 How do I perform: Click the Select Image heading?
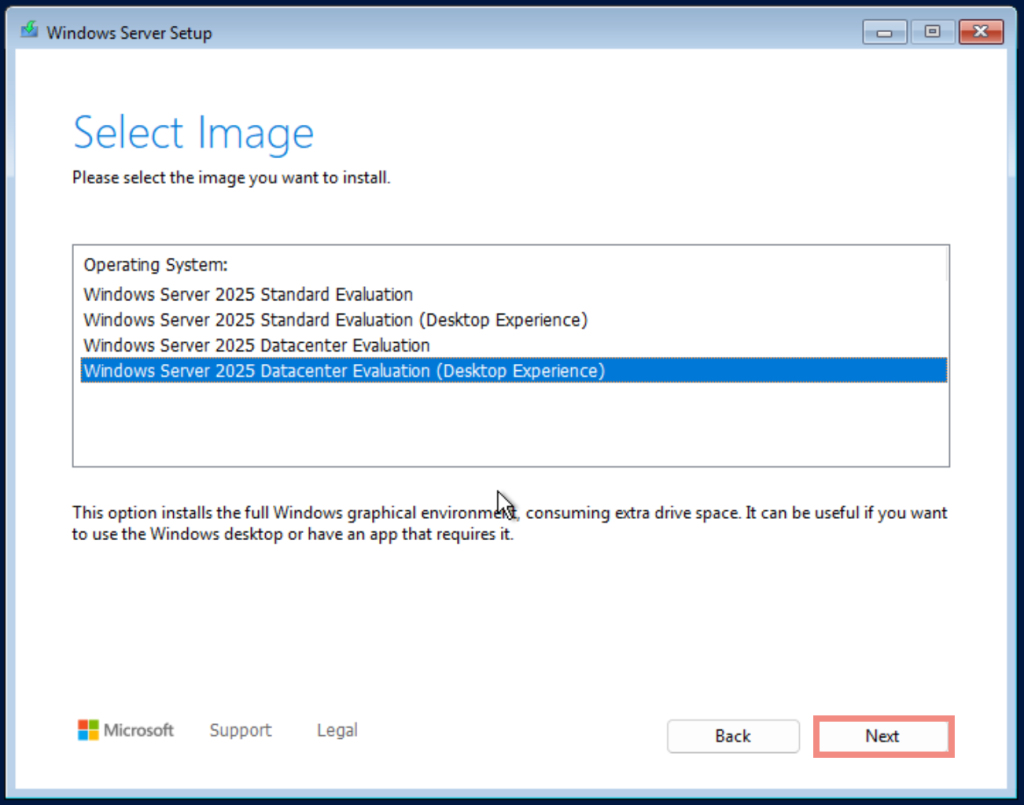click(x=193, y=132)
